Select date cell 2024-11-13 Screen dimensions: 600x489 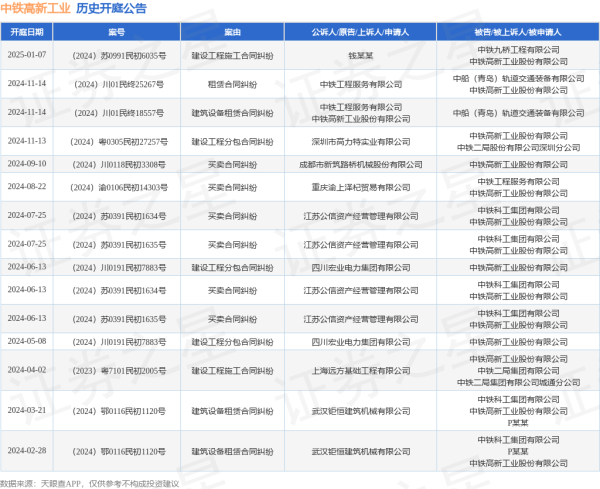pos(27,141)
